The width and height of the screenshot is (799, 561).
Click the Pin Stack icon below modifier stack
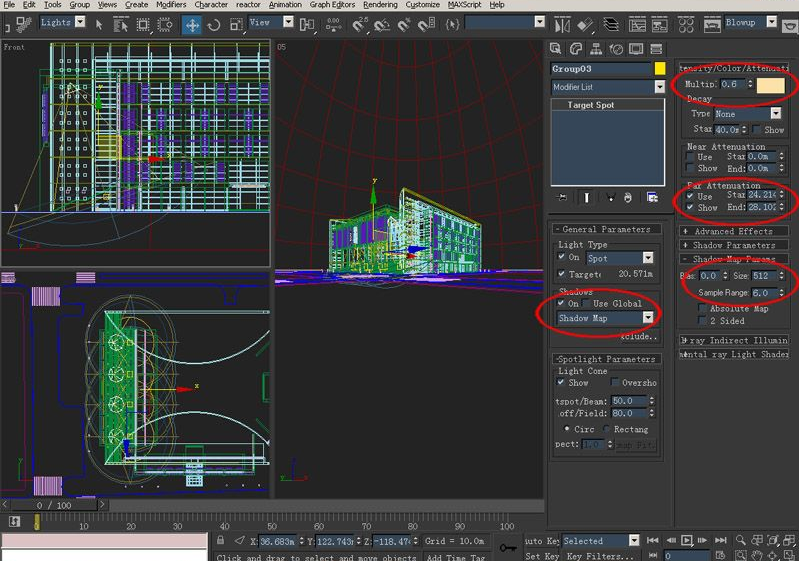point(562,197)
